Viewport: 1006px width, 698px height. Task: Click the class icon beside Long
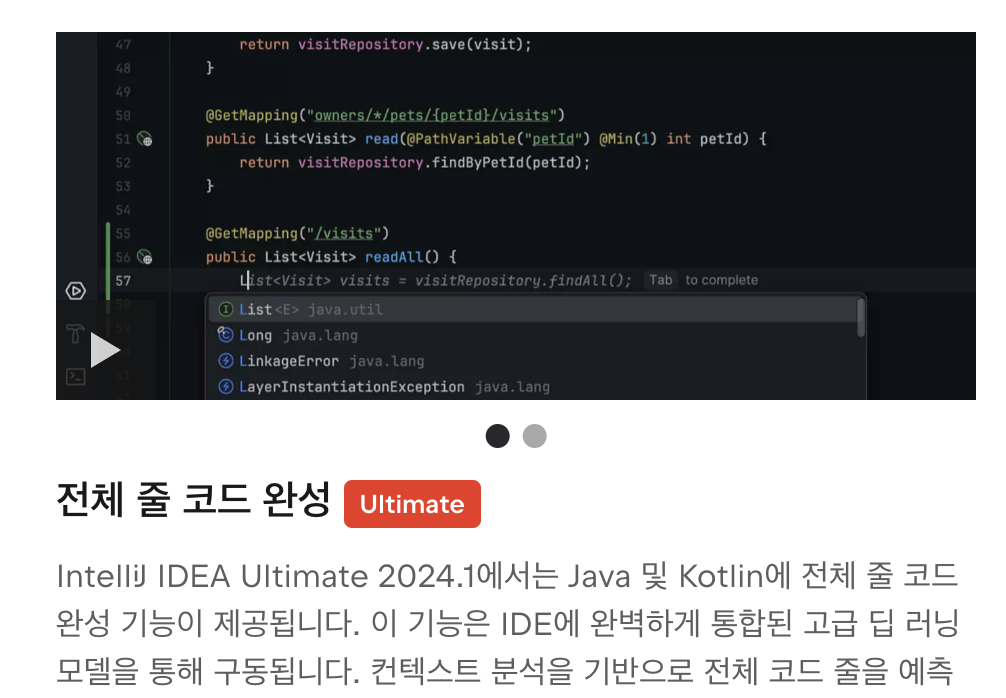point(225,335)
